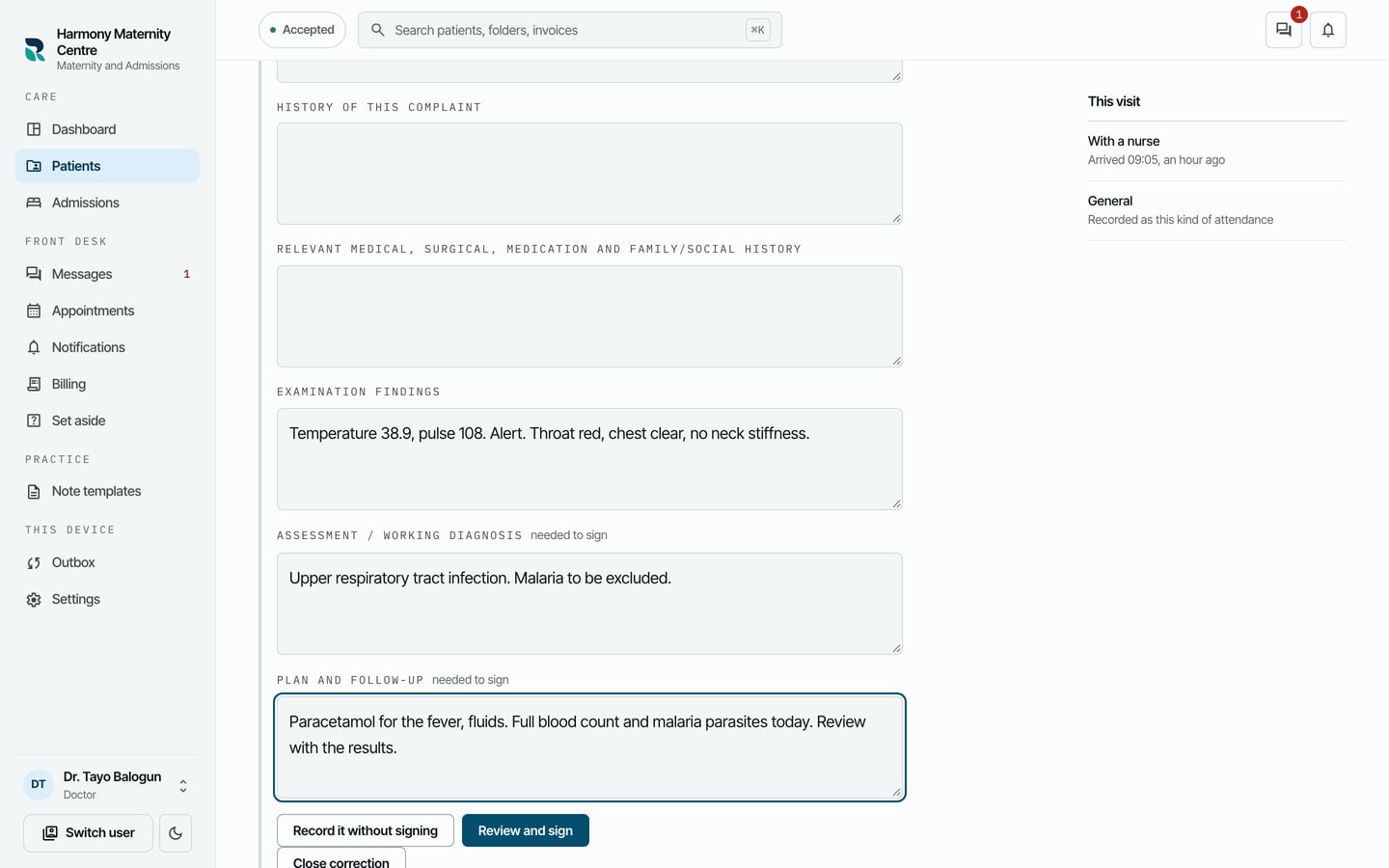Click the 'This visit' heading

(x=1114, y=101)
